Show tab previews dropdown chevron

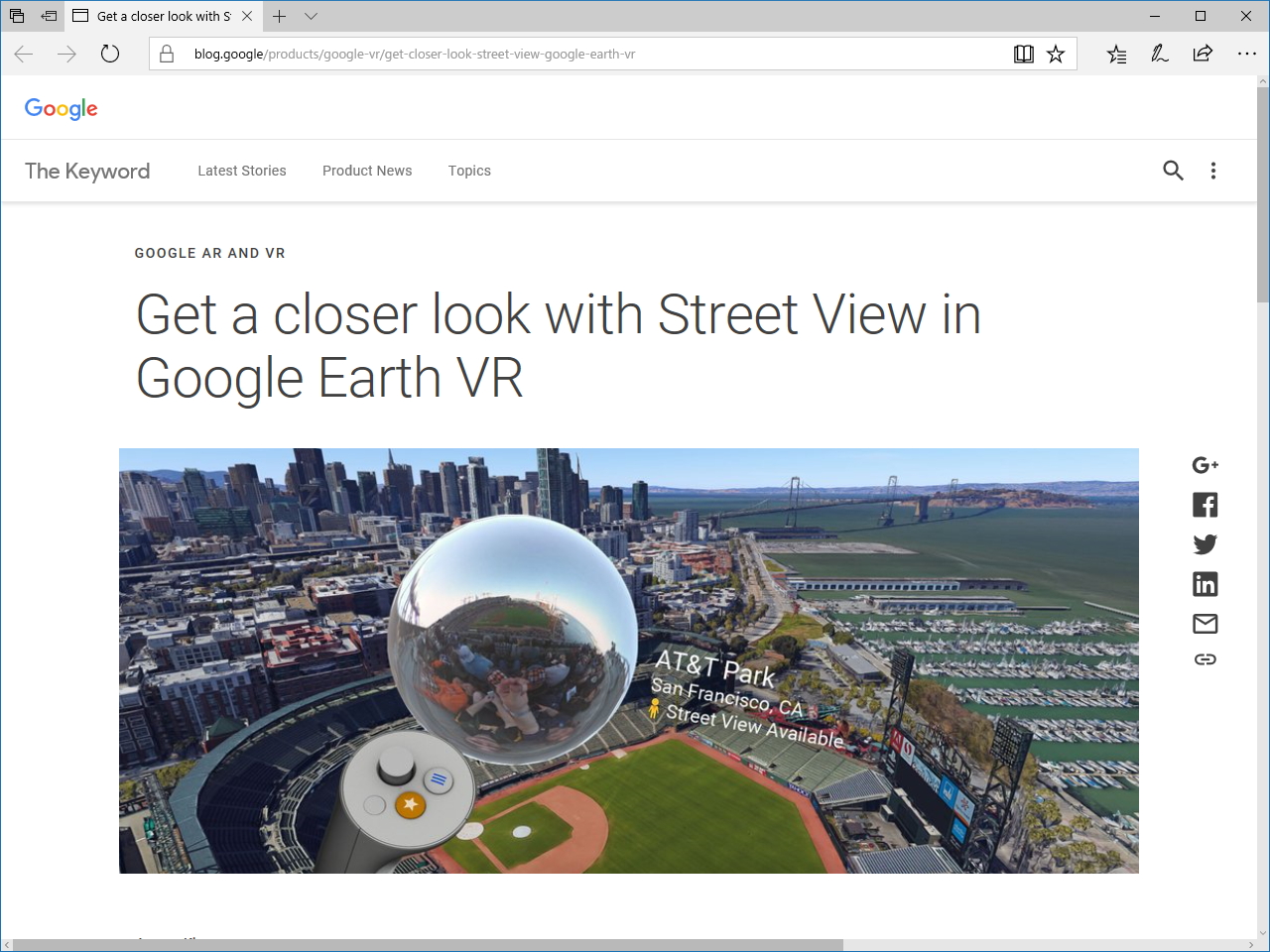[x=311, y=16]
